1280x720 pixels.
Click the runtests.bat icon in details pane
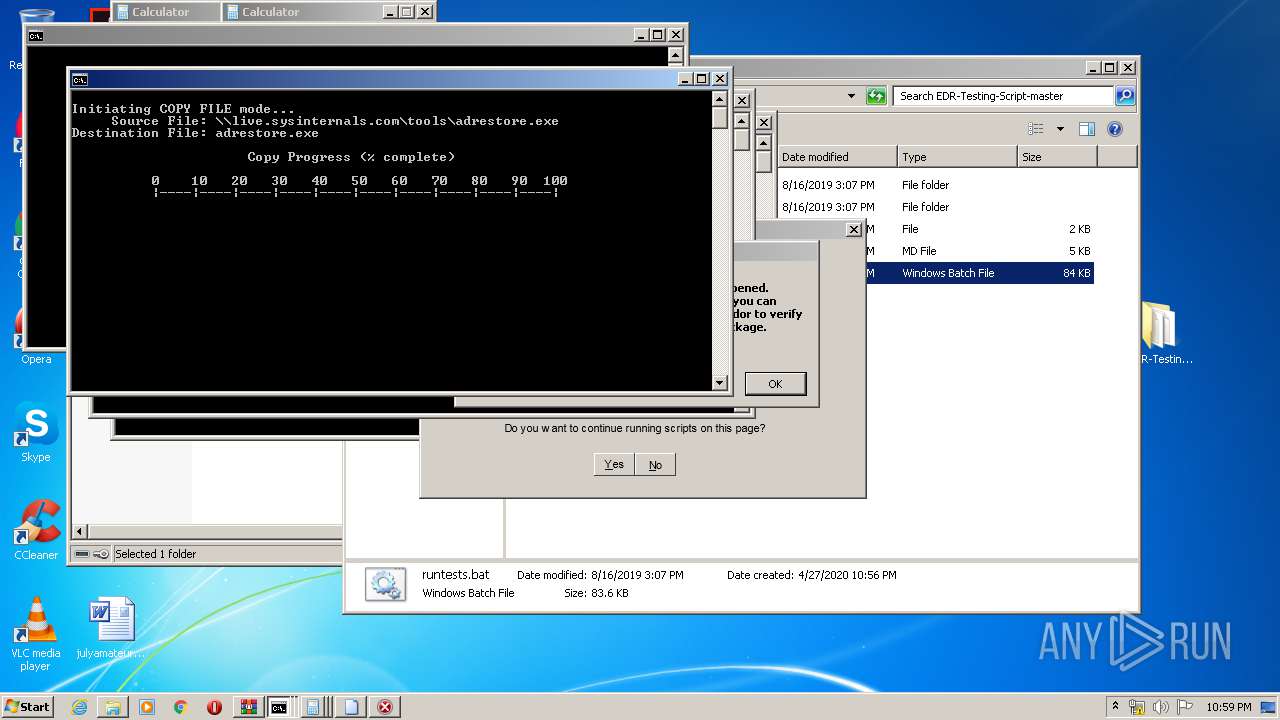[x=385, y=584]
